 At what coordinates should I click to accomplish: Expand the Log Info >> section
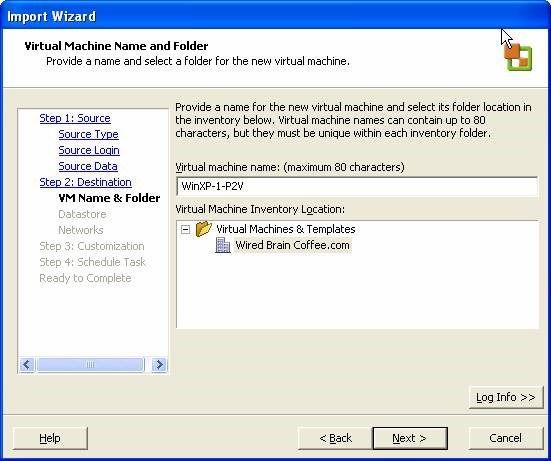pyautogui.click(x=506, y=397)
